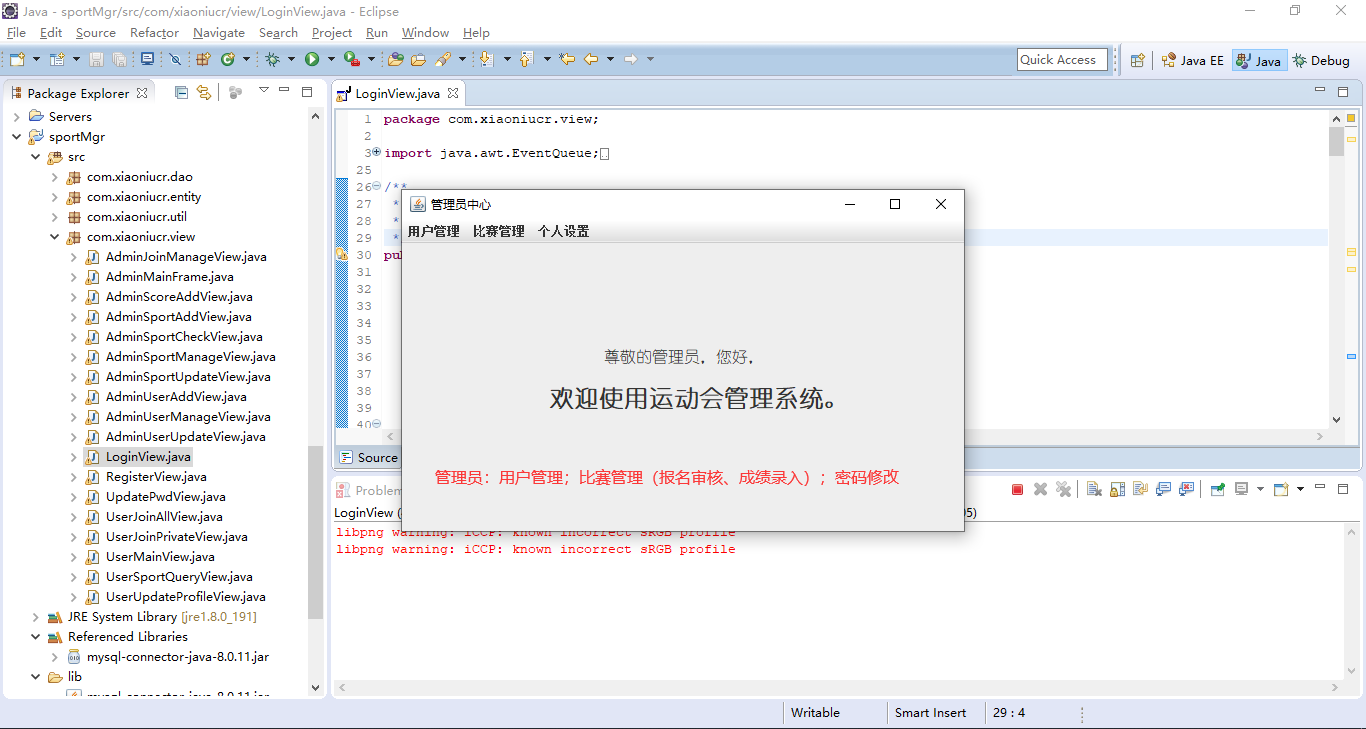Toggle Link with Editor in Package Explorer
The height and width of the screenshot is (729, 1366).
point(204,92)
